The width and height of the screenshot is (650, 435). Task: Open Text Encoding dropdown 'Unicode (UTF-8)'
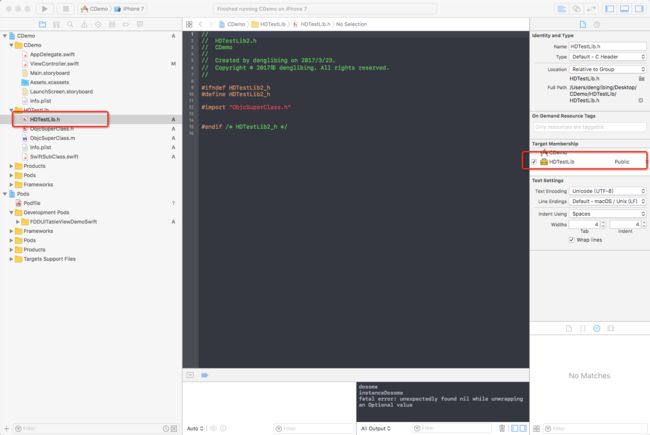coord(608,191)
